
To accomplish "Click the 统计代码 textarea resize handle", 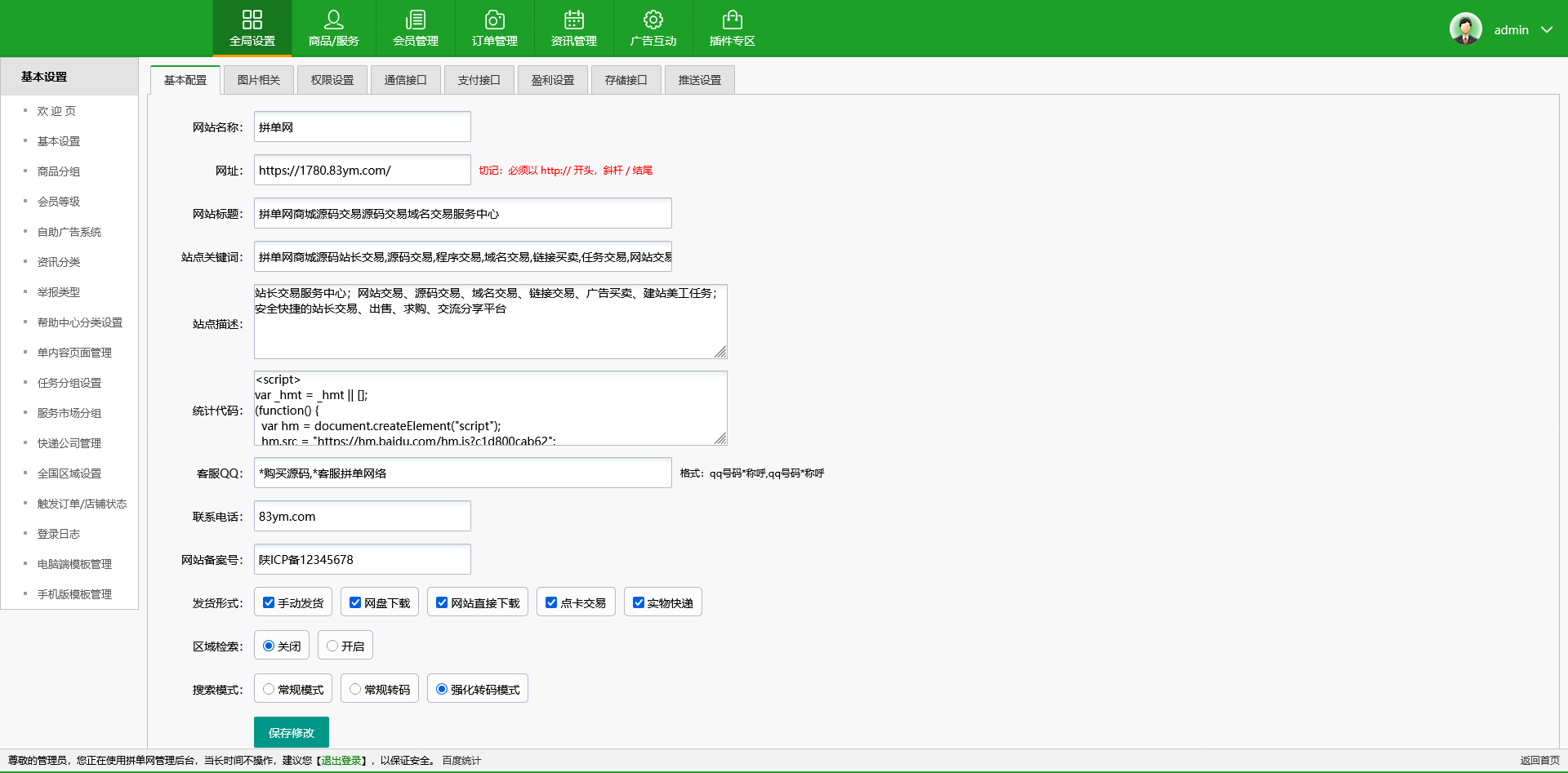I will [x=720, y=438].
